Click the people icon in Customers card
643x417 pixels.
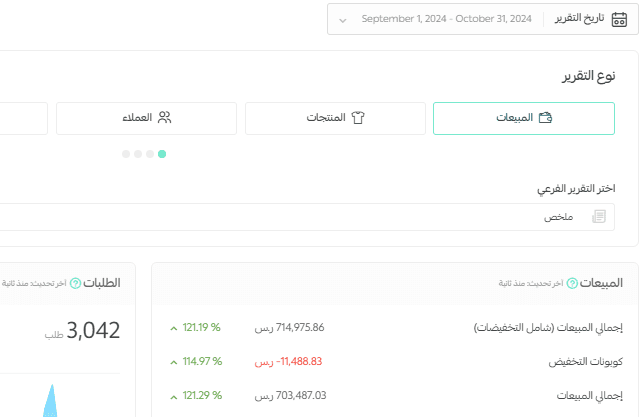point(165,118)
